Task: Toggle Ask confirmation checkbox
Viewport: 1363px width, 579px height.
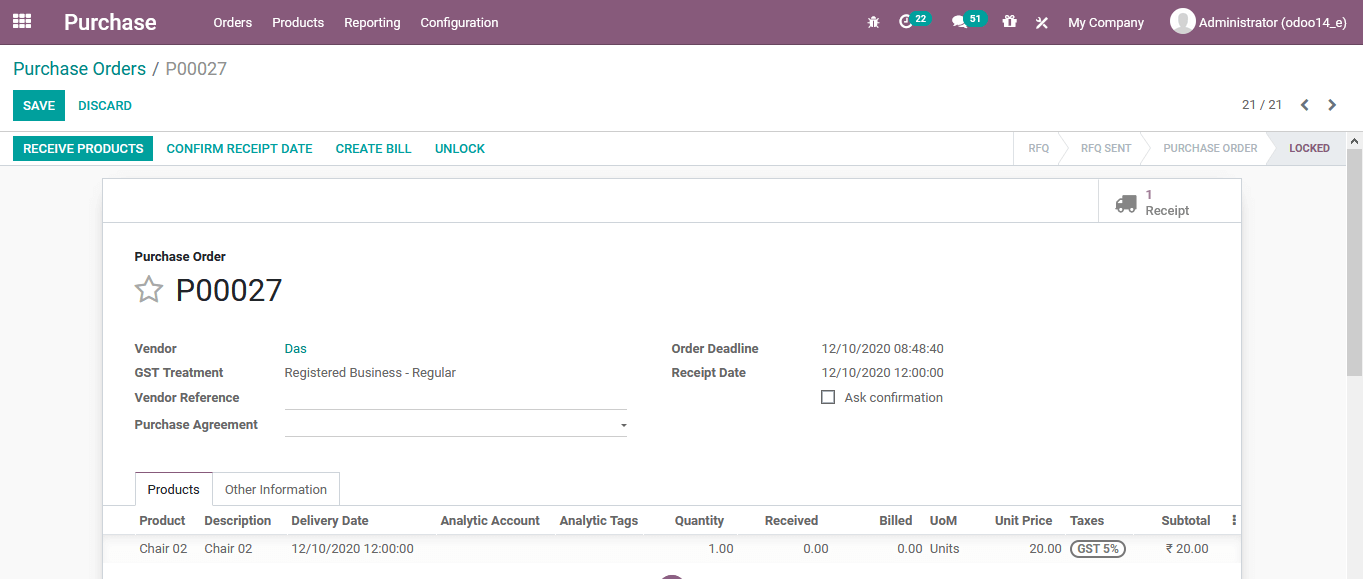Action: pyautogui.click(x=828, y=397)
